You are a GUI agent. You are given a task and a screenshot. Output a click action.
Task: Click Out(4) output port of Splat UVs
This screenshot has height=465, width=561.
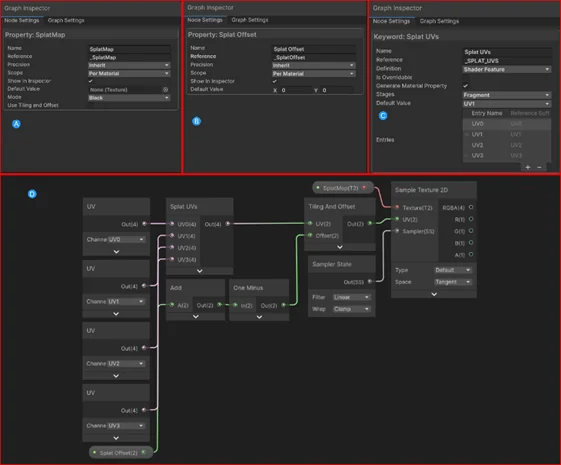coord(228,224)
